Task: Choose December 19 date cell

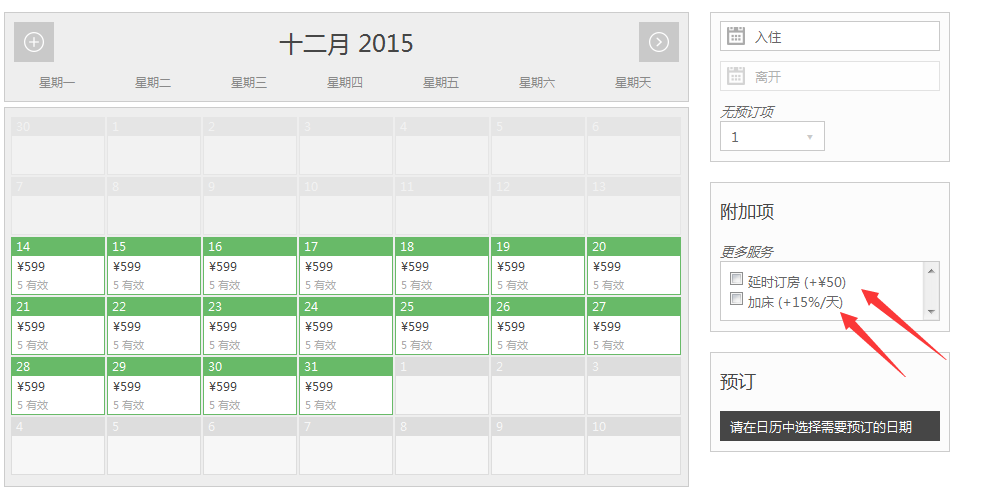Action: [x=538, y=266]
